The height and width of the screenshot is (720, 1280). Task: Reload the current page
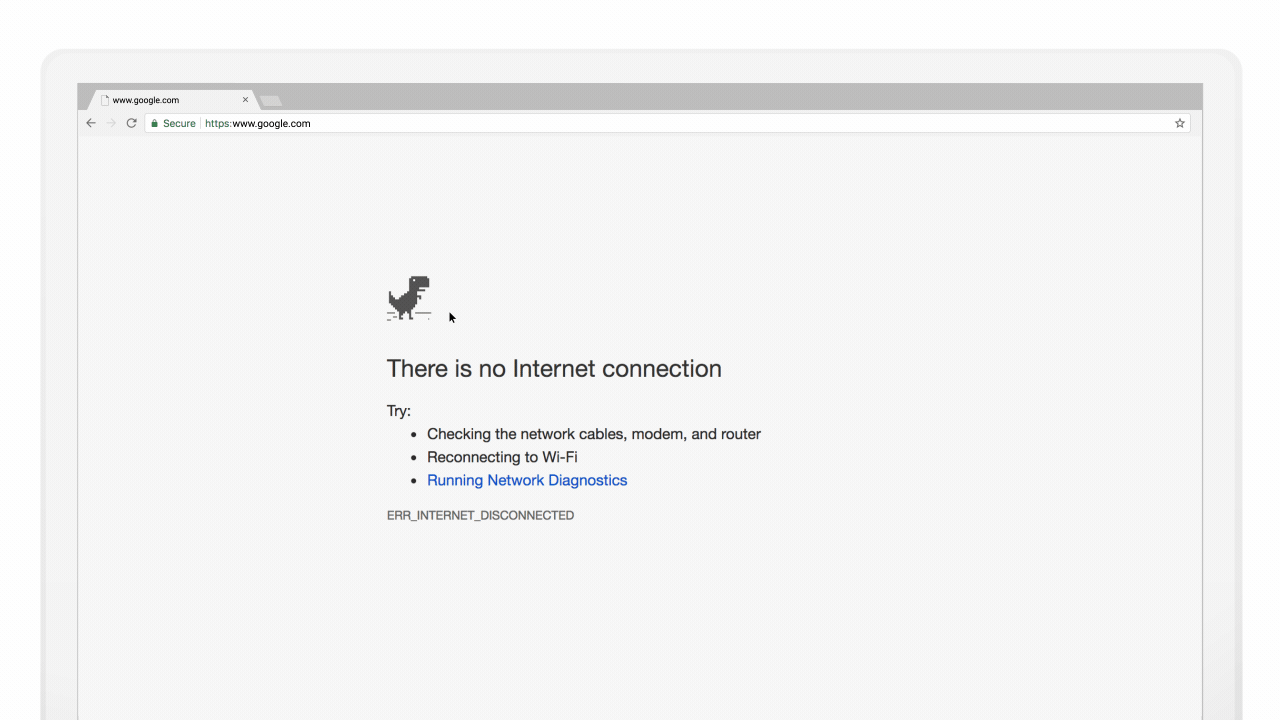(131, 123)
